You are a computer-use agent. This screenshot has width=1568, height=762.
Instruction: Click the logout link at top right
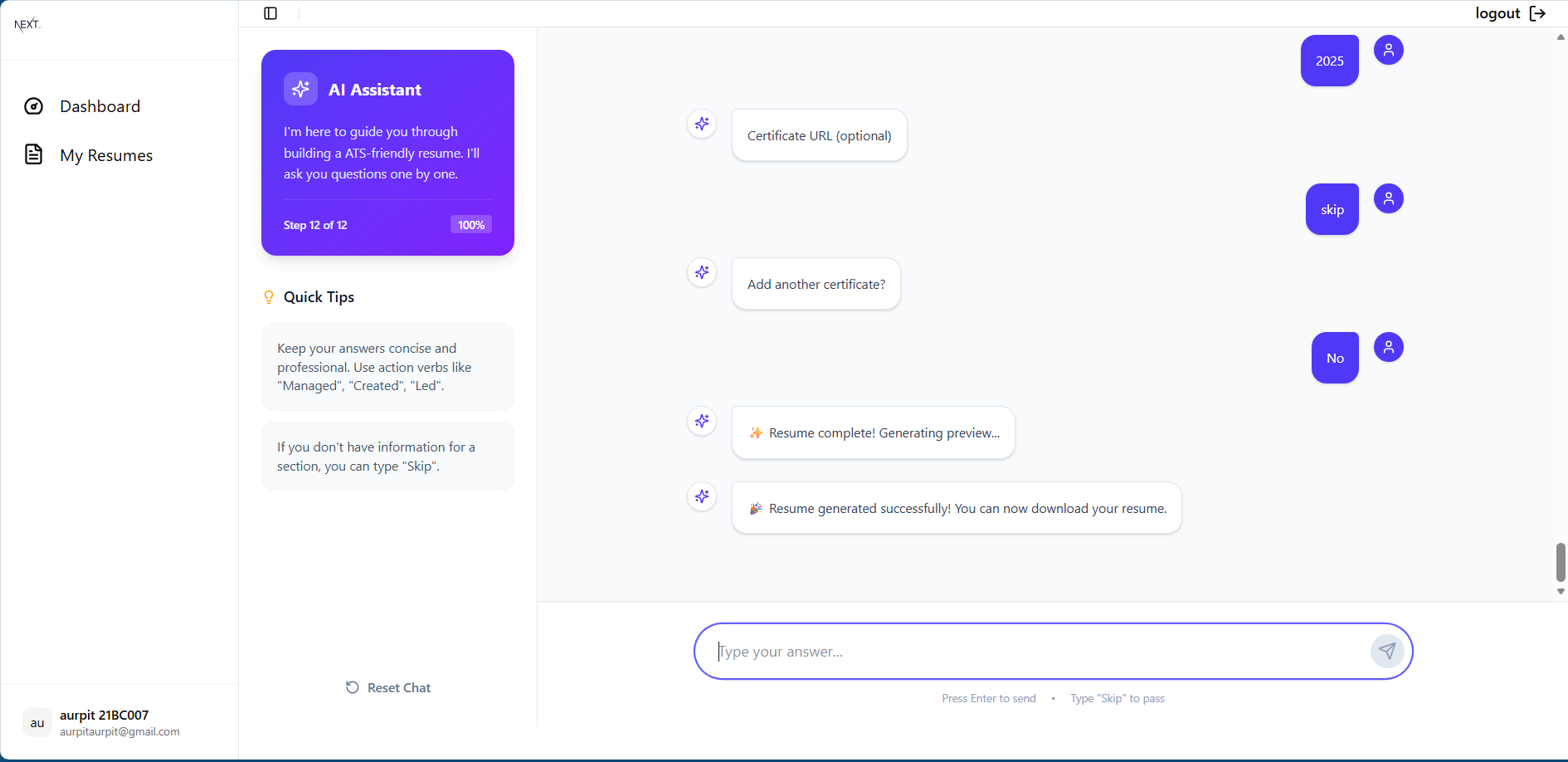click(1497, 13)
